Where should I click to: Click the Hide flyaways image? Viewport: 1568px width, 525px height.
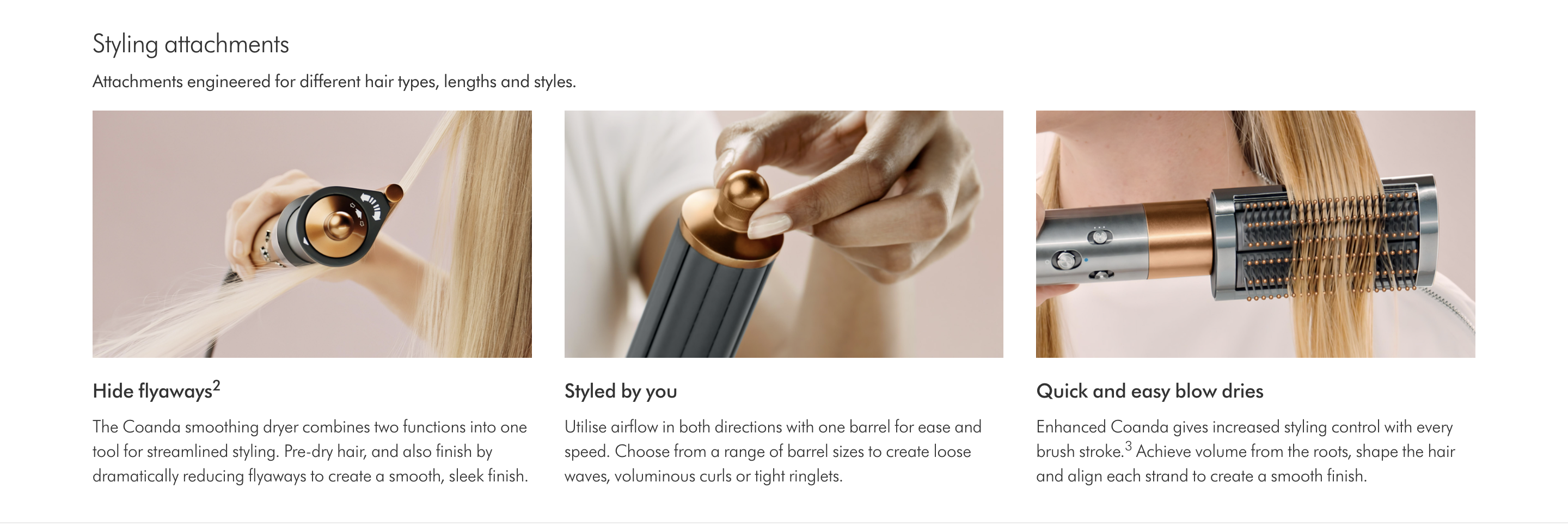click(x=311, y=234)
